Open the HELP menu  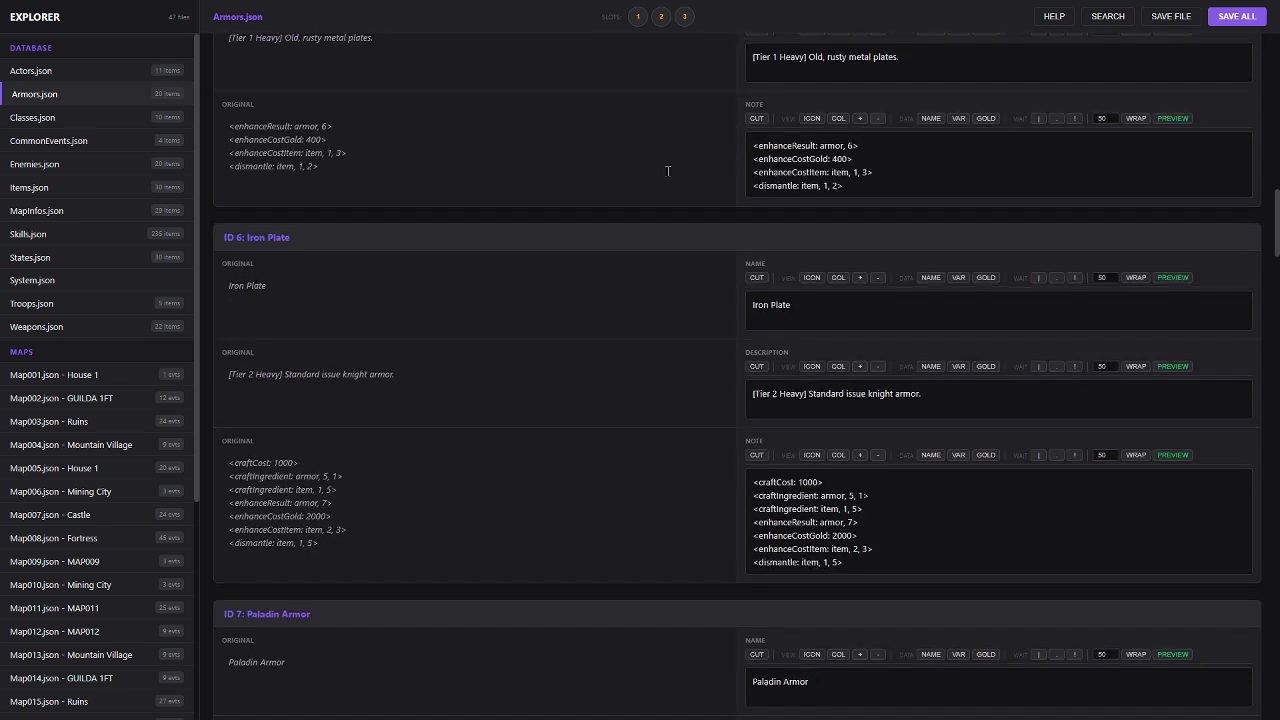pyautogui.click(x=1054, y=16)
